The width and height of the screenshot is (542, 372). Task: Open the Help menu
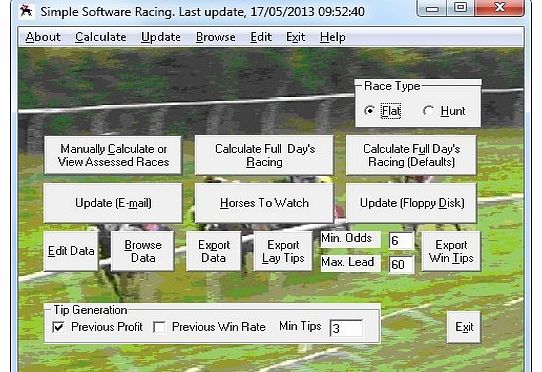click(x=333, y=37)
